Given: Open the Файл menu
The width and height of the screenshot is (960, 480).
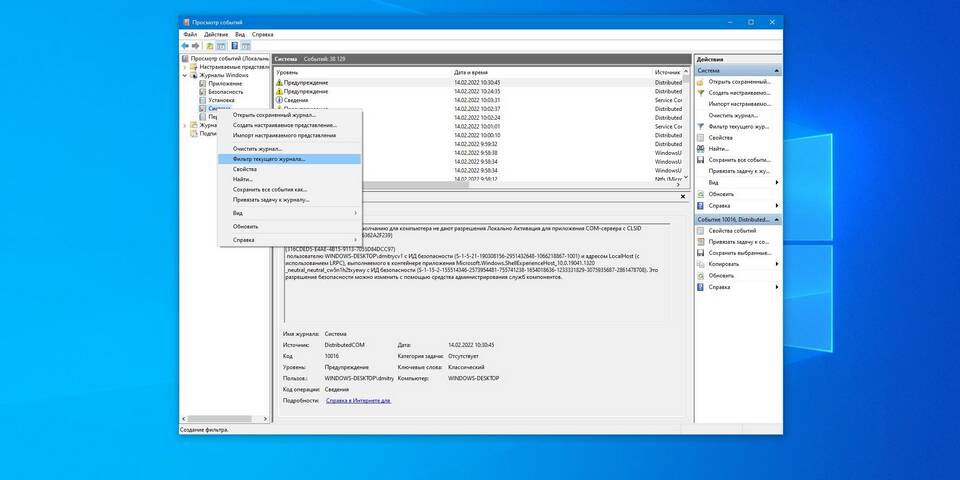Looking at the screenshot, I should [190, 35].
